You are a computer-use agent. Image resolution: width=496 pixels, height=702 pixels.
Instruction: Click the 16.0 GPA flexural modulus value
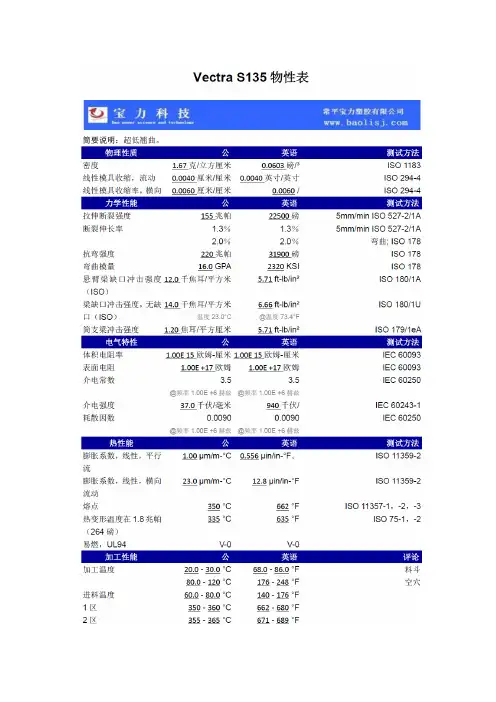click(x=214, y=266)
